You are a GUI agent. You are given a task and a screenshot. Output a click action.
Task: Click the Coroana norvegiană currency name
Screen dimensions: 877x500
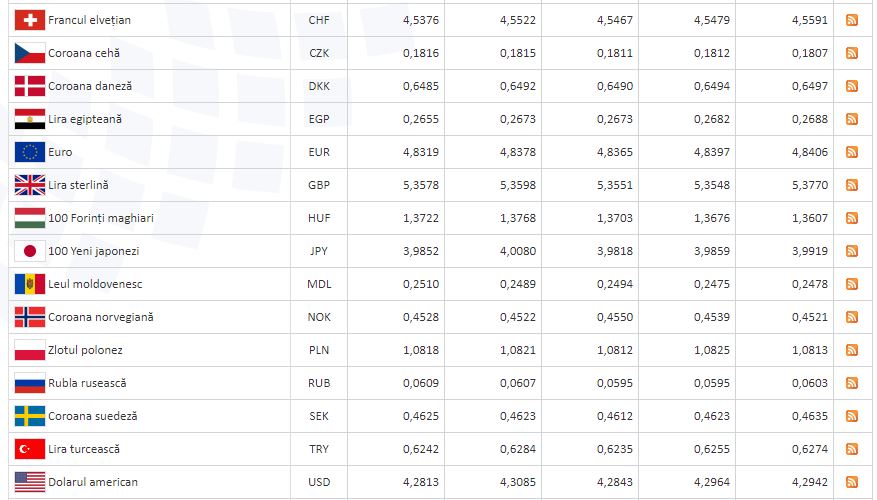coord(100,317)
